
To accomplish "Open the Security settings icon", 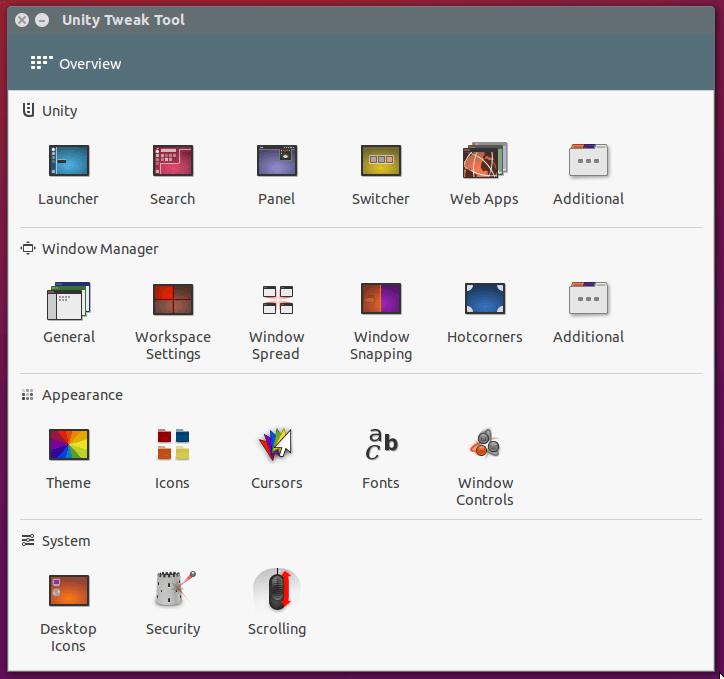I will coord(172,591).
